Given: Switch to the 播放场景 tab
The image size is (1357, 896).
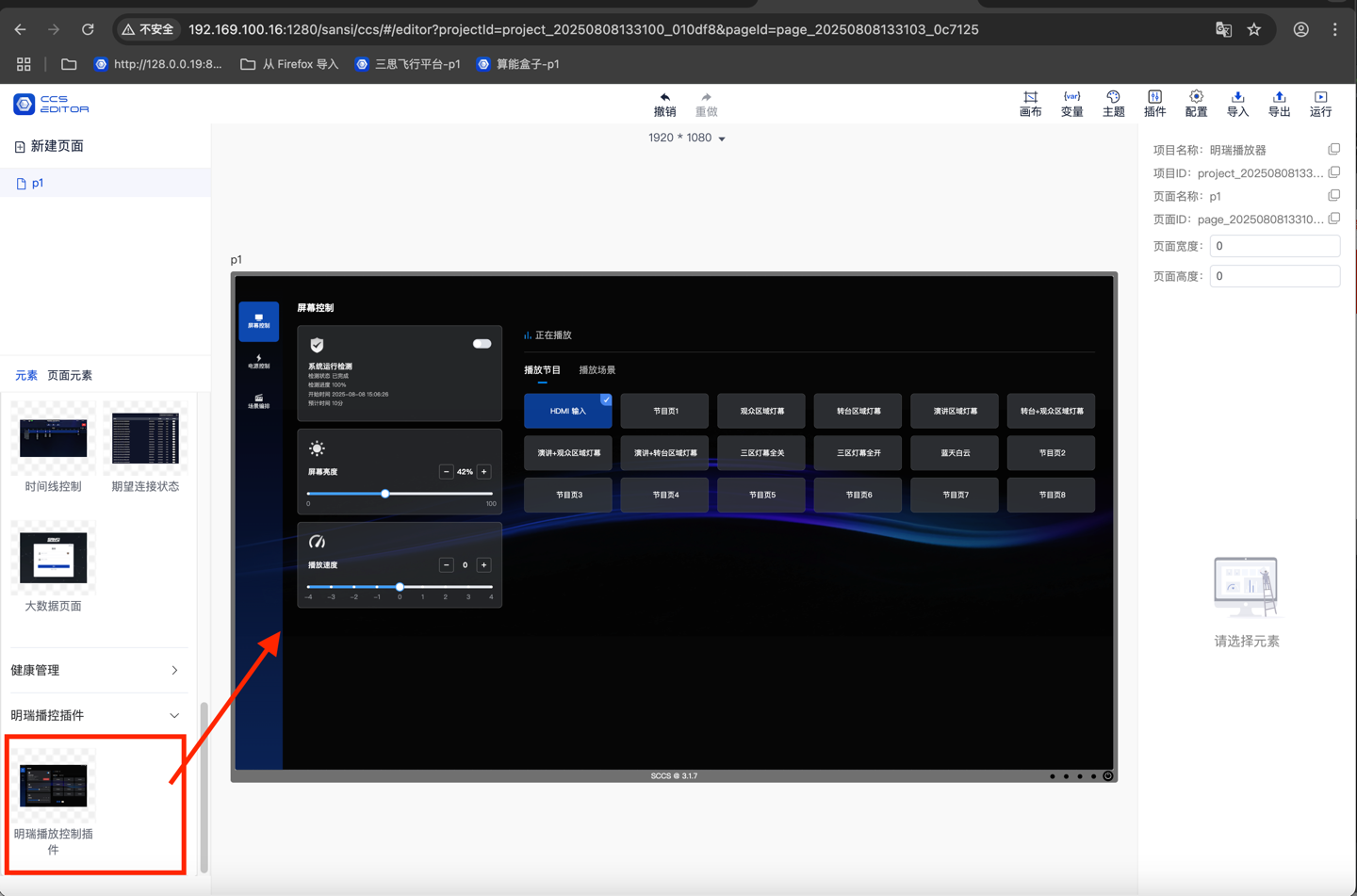Looking at the screenshot, I should coord(597,370).
